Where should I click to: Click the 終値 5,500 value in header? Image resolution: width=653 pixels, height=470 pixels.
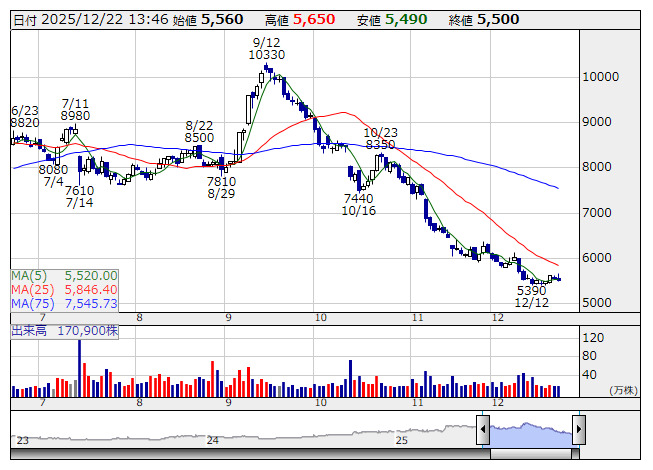(x=497, y=18)
